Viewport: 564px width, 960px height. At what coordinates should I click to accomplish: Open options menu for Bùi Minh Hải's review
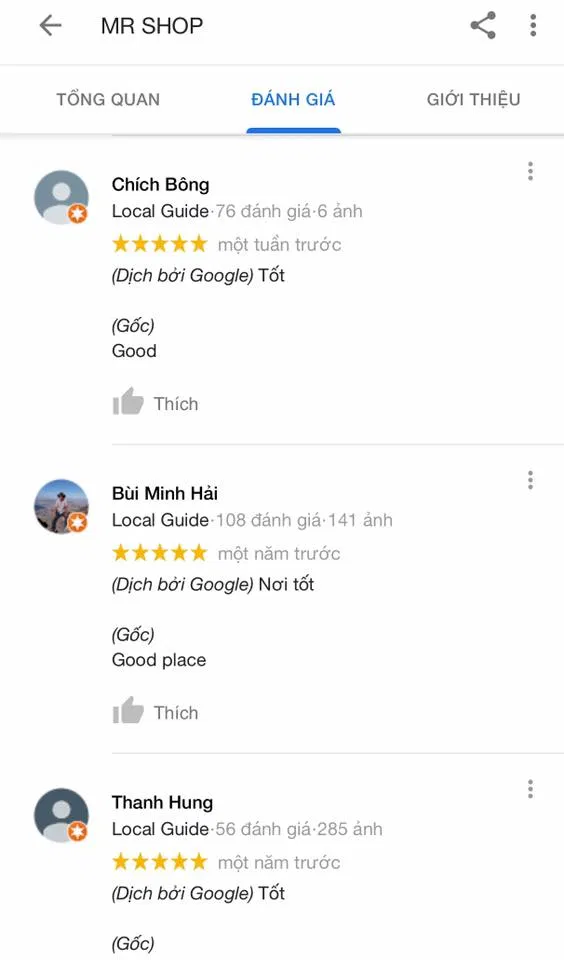pyautogui.click(x=530, y=480)
